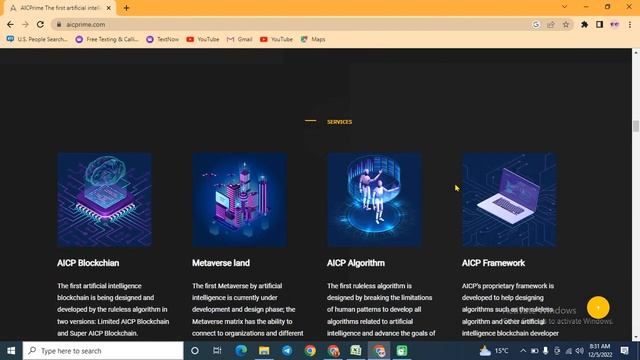This screenshot has width=640, height=360.
Task: Open the network signal tray icon
Action: tap(569, 351)
